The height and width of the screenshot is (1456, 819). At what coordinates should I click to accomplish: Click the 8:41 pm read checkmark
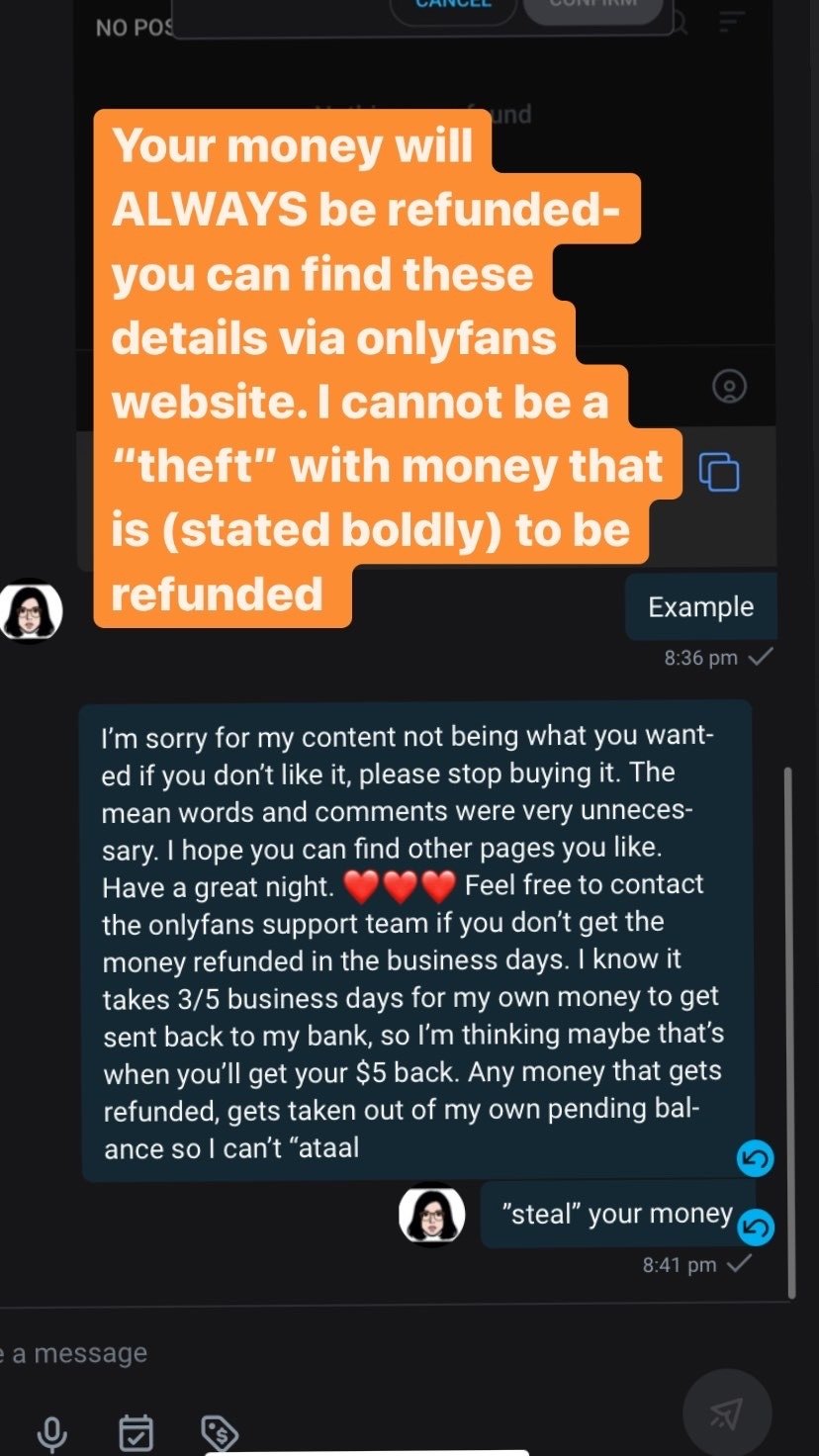pyautogui.click(x=740, y=1264)
